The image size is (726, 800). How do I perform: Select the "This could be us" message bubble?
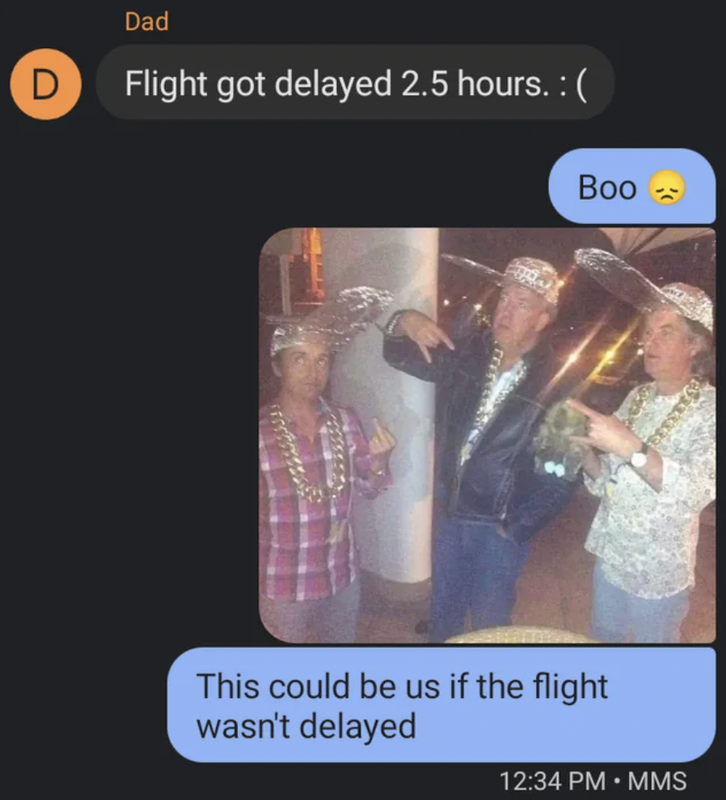(441, 705)
